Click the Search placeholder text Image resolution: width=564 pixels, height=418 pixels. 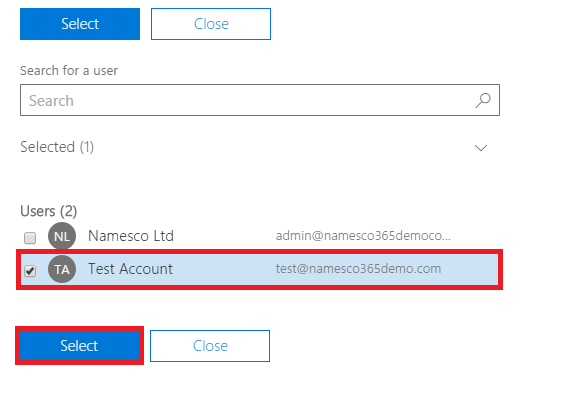pyautogui.click(x=51, y=101)
